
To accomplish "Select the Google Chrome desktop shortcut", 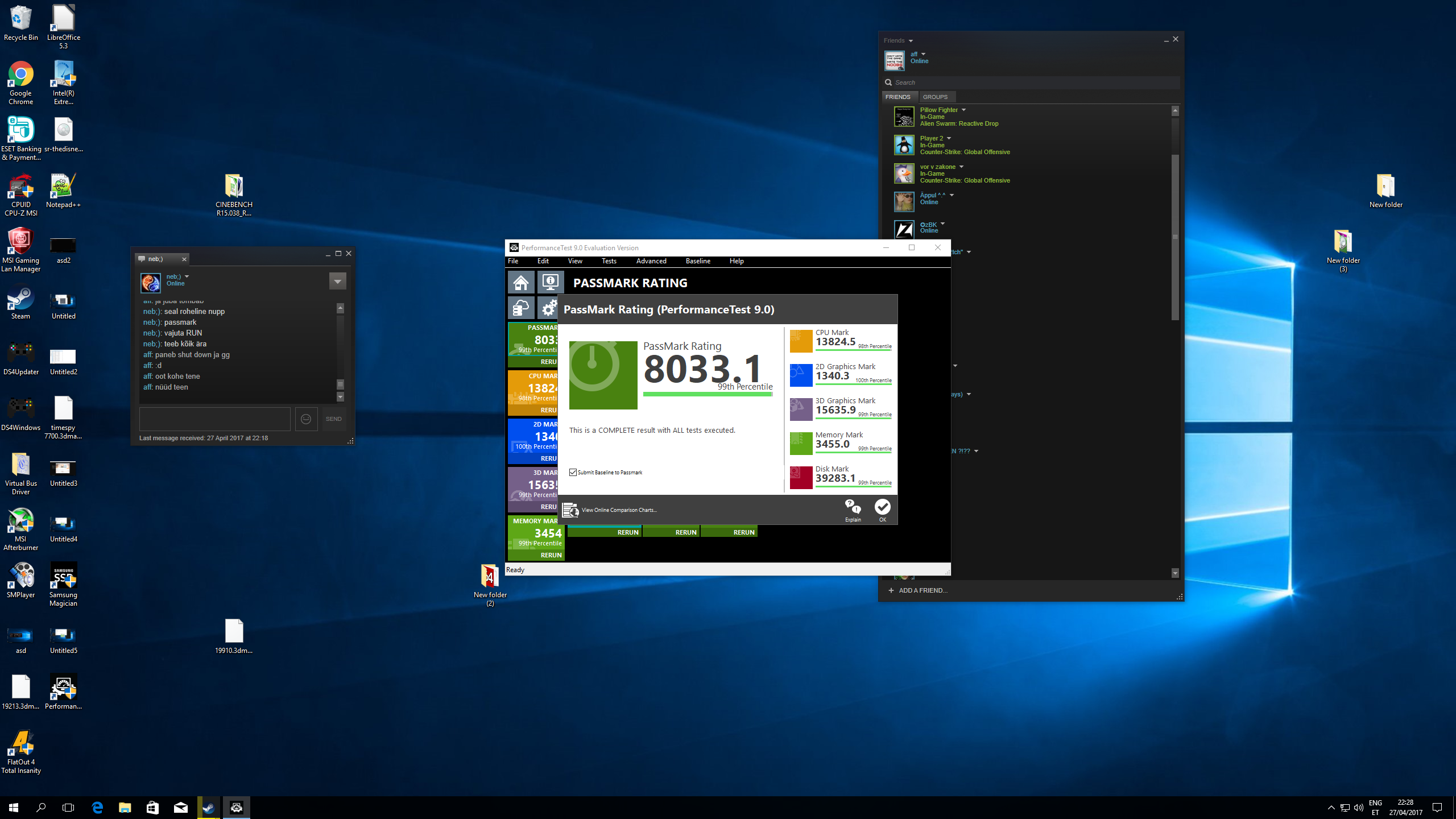I will [x=21, y=82].
